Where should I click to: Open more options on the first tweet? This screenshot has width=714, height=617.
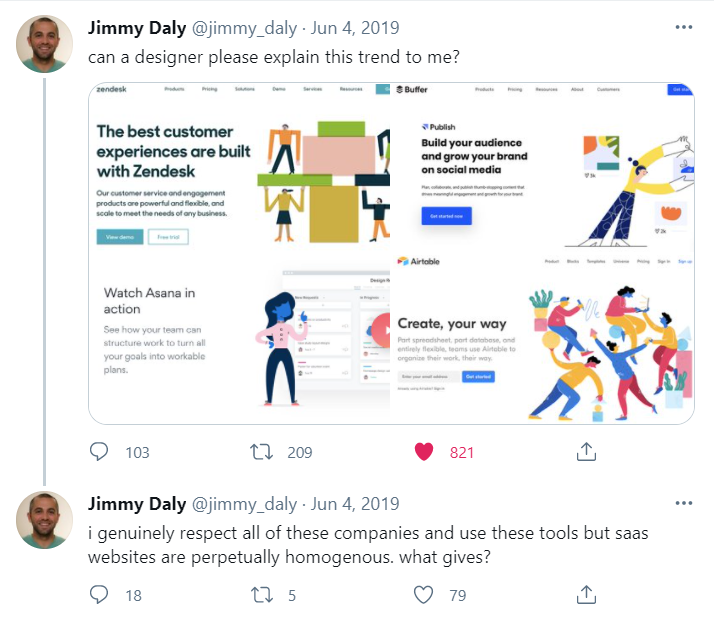tap(683, 27)
